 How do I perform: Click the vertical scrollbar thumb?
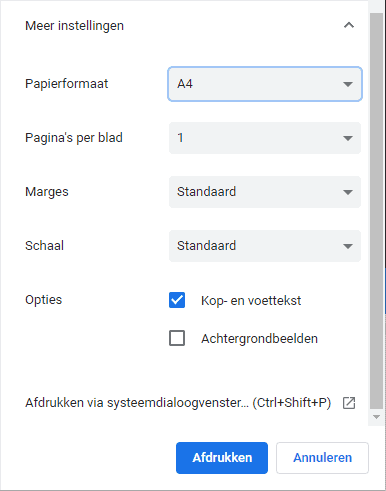377,211
